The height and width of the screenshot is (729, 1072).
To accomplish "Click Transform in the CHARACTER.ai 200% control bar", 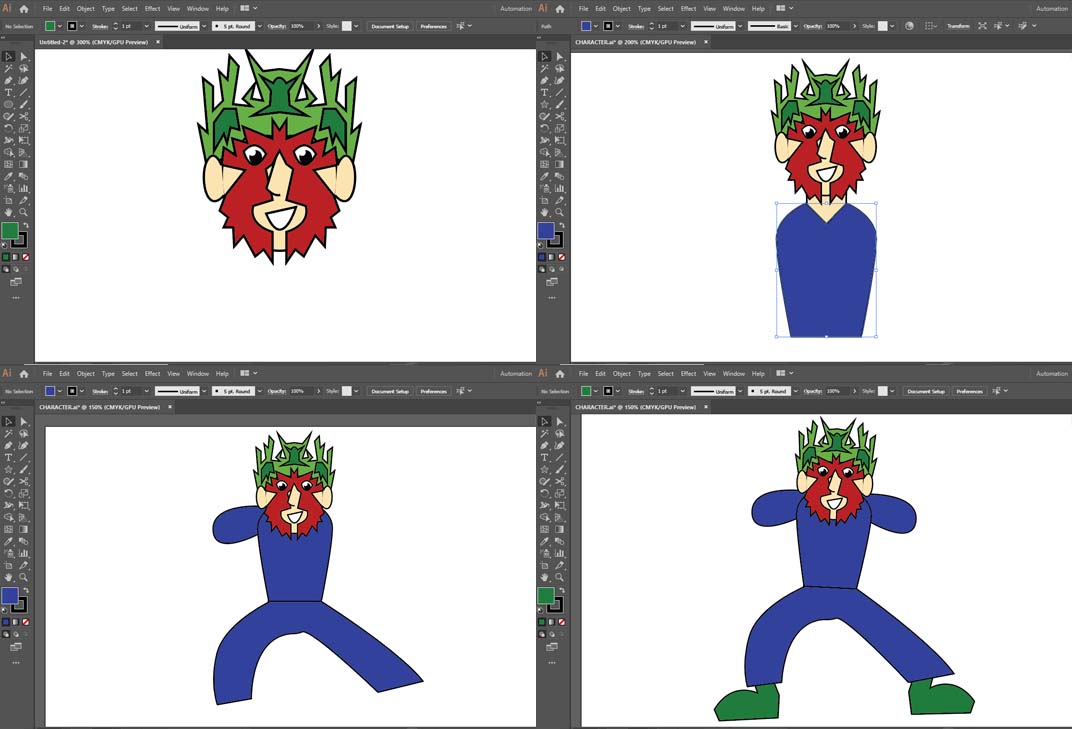I will (958, 26).
